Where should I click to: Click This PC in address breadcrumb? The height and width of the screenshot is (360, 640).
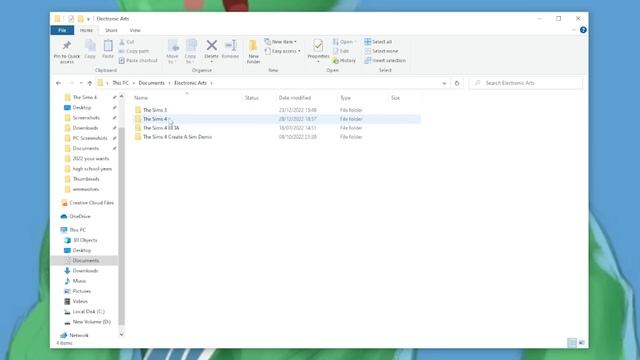tap(120, 83)
